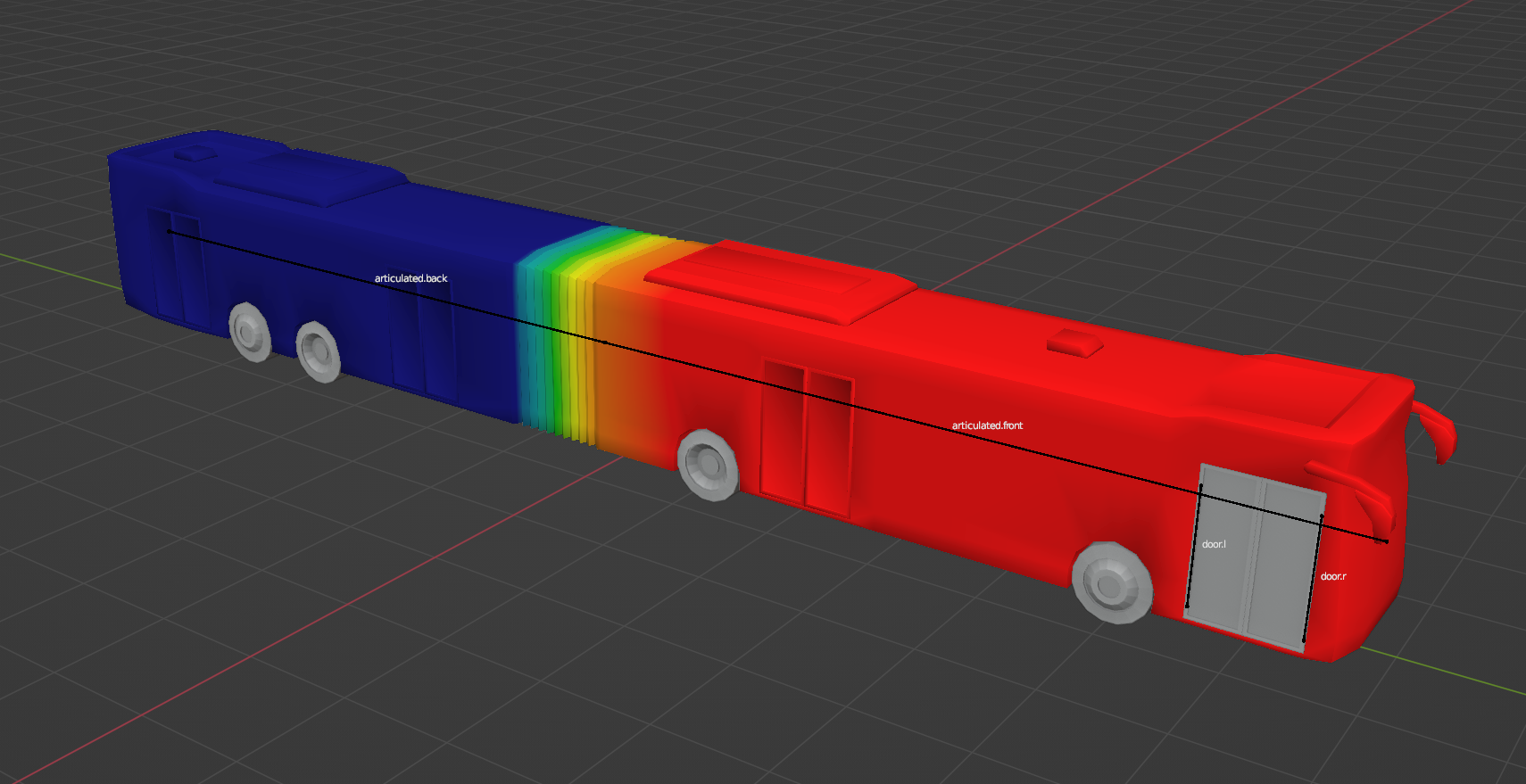Viewport: 1526px width, 784px height.
Task: Select the wheel left of the red double doors
Action: 709,464
